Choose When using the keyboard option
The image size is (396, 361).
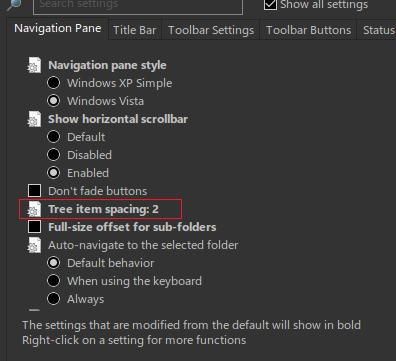pyautogui.click(x=54, y=281)
